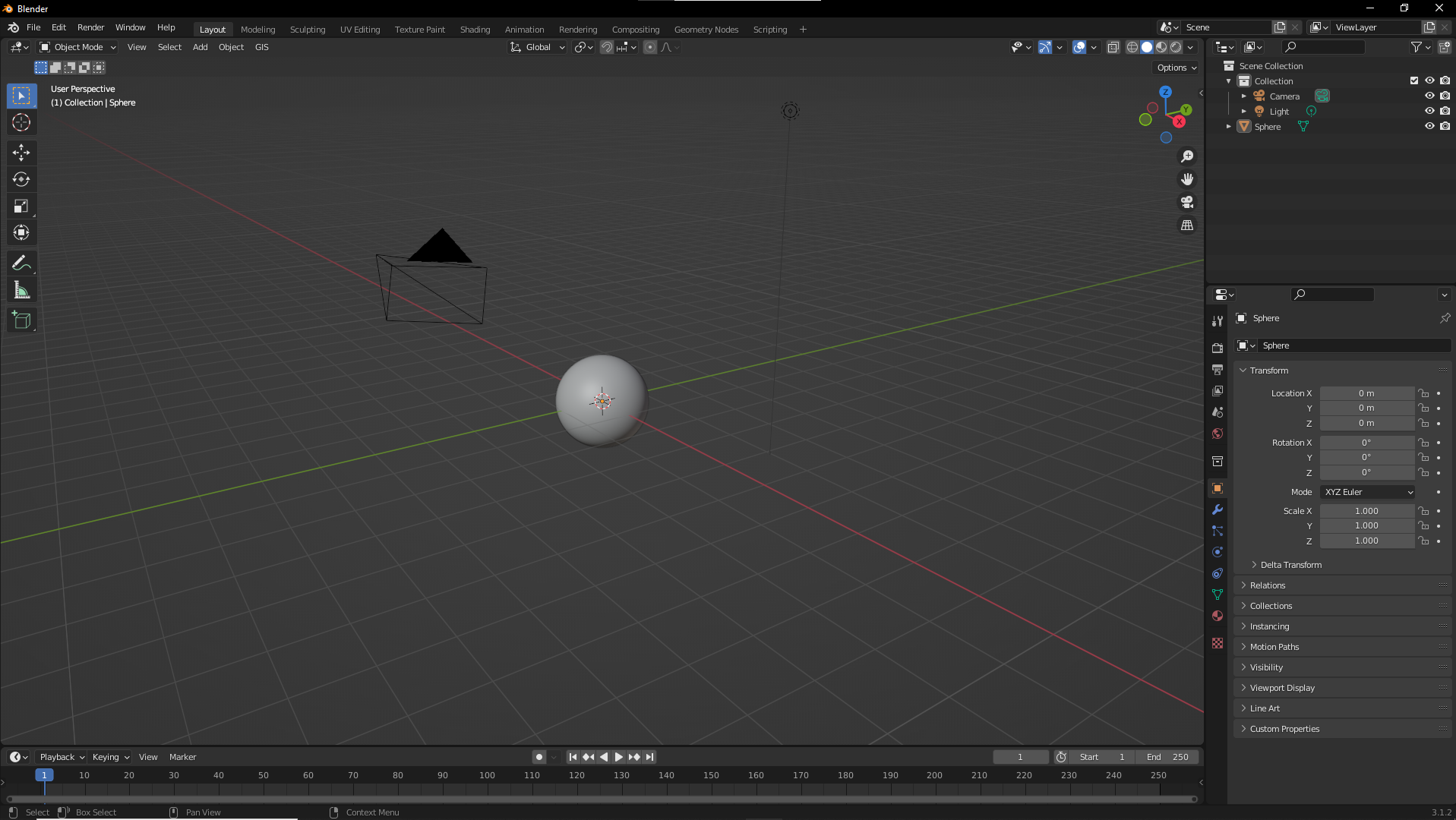
Task: Click the Add Cube tool
Action: (x=21, y=320)
